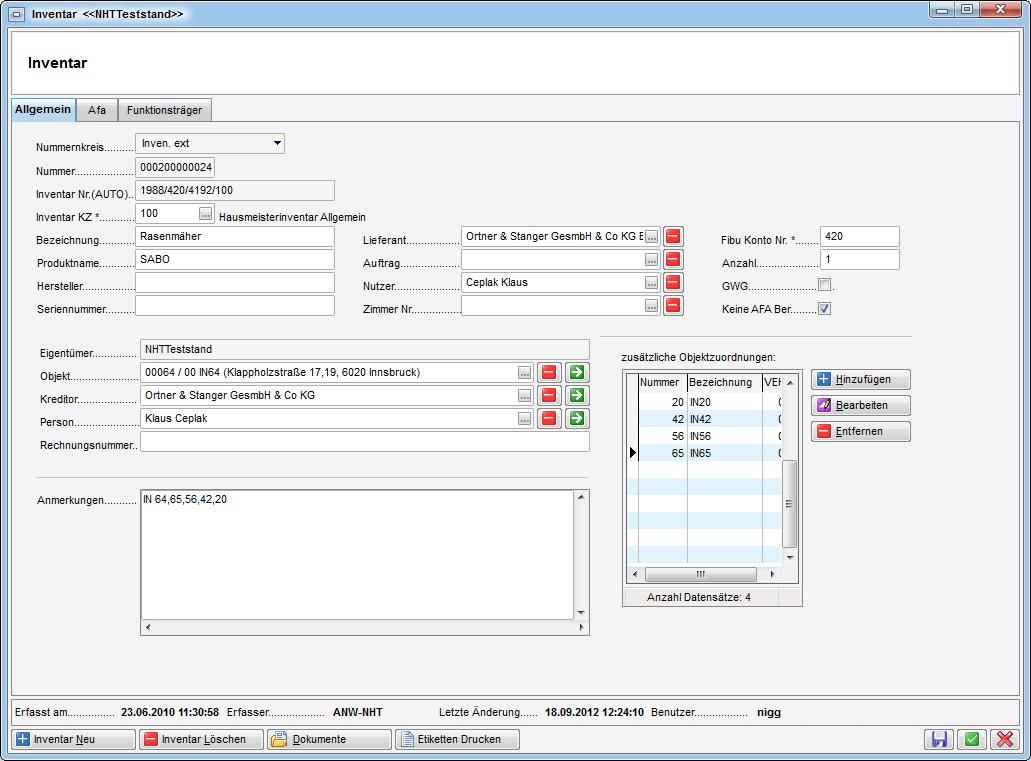Switch to the Afa tab
The image size is (1031, 761).
pos(97,110)
